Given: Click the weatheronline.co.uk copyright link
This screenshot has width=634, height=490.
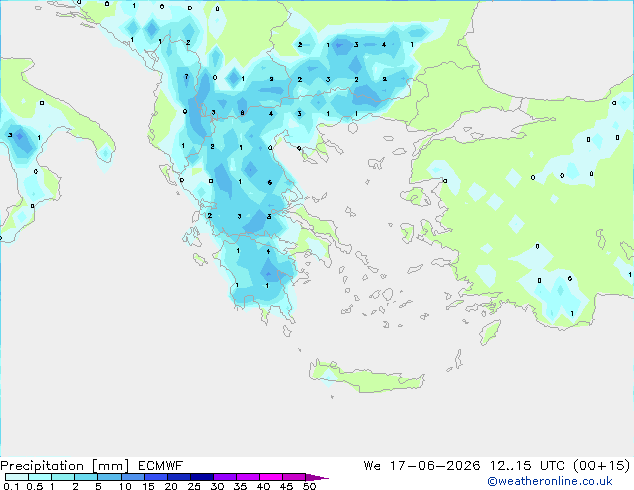Looking at the screenshot, I should click(x=550, y=481).
